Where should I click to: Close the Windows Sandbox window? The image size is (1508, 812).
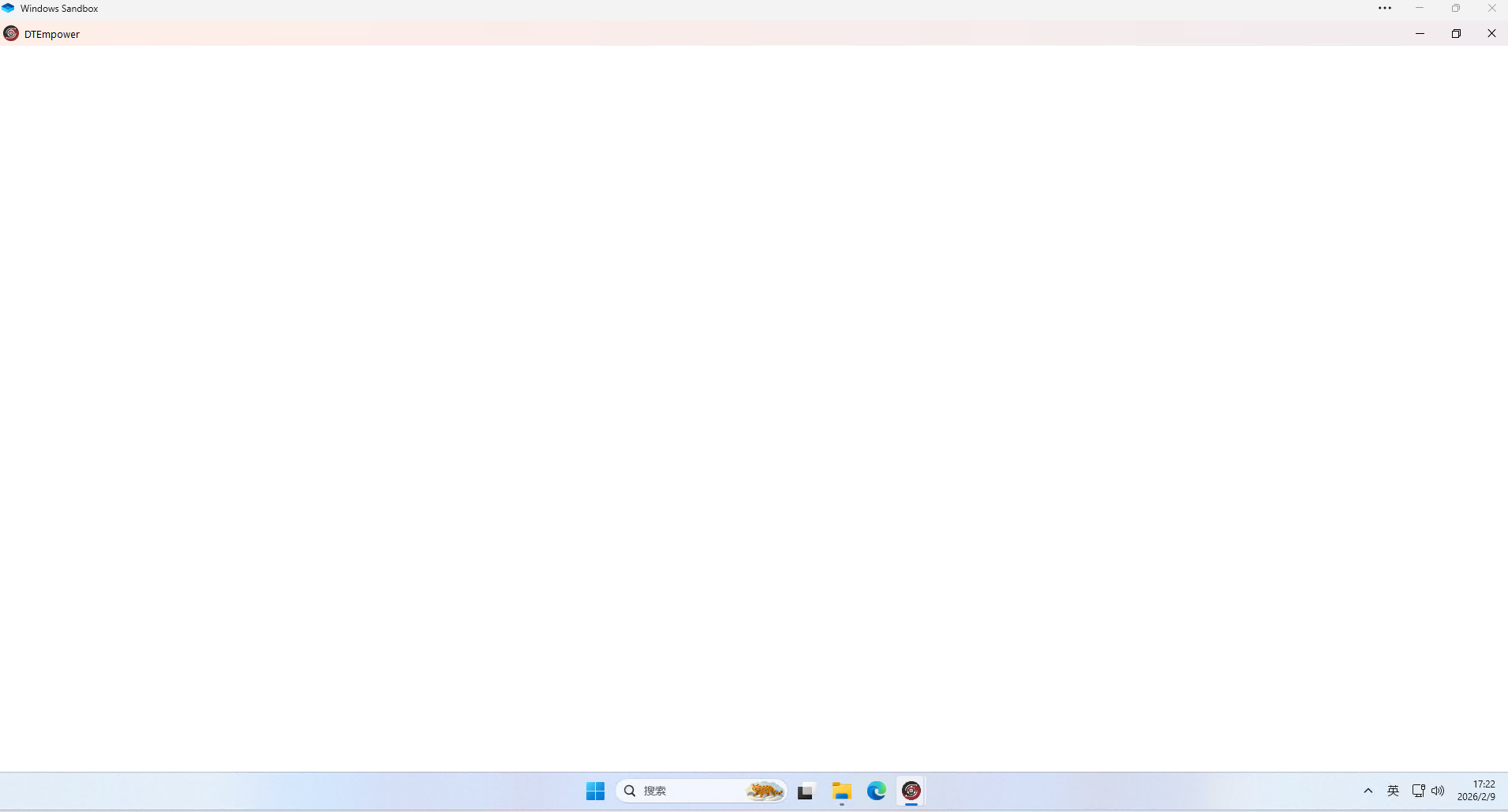coord(1491,9)
